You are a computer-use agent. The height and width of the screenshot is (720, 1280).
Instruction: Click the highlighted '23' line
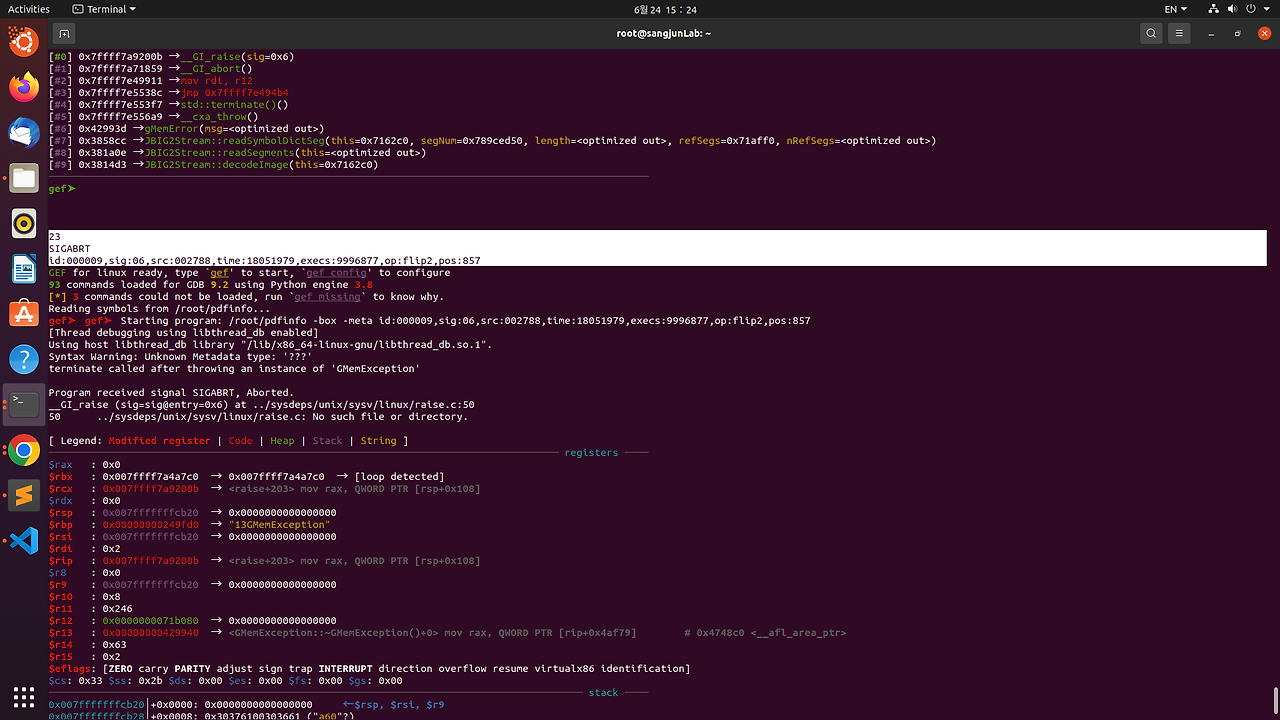click(x=55, y=236)
